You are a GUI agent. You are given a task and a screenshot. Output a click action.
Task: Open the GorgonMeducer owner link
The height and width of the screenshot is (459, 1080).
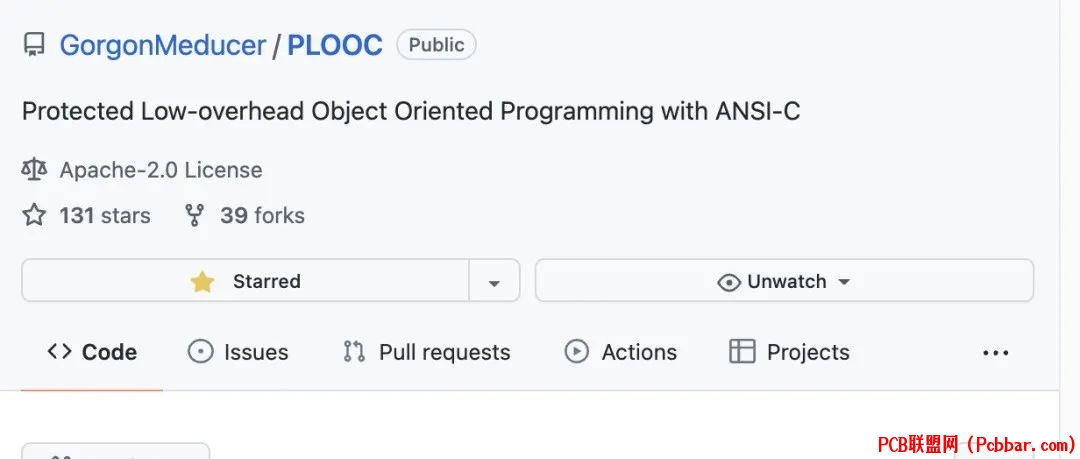163,45
